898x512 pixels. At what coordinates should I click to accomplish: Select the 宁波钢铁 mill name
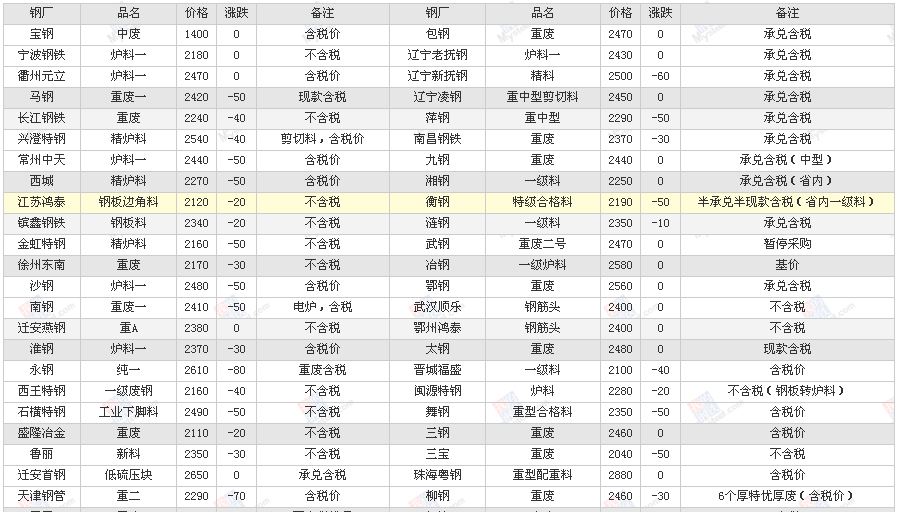41,55
